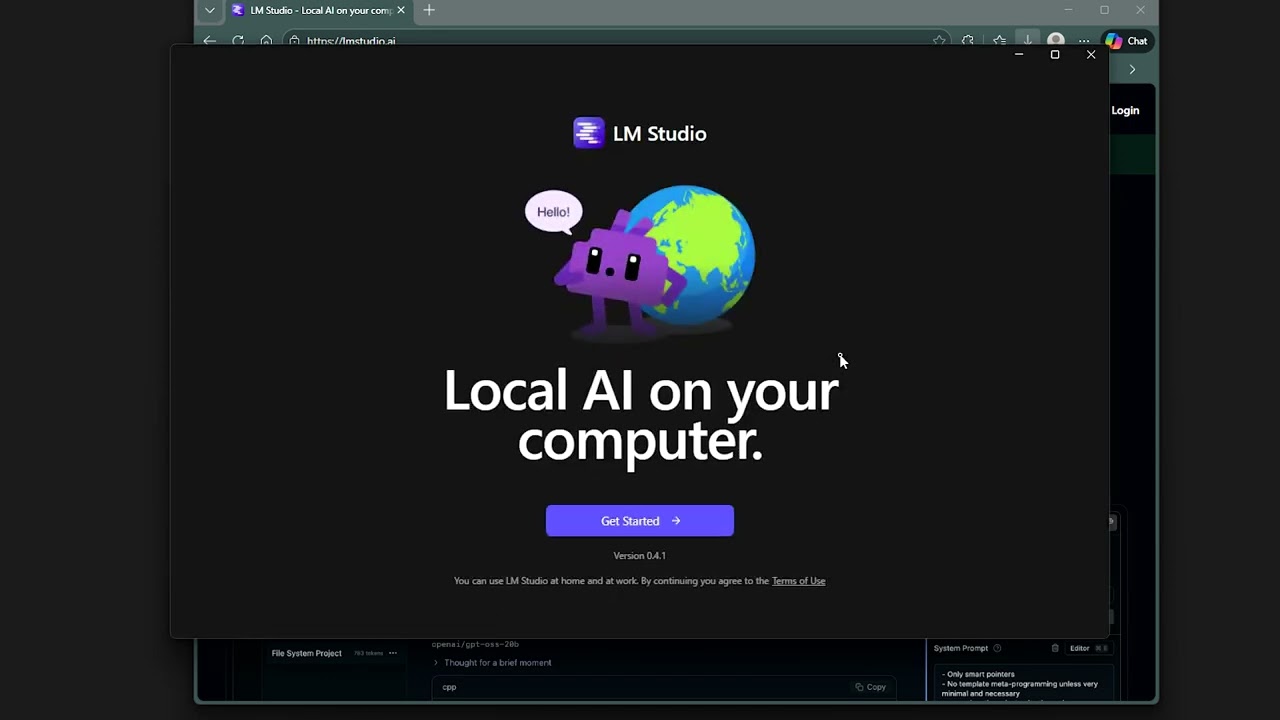Add page to favorites with star icon
The width and height of the screenshot is (1280, 720).
[939, 41]
